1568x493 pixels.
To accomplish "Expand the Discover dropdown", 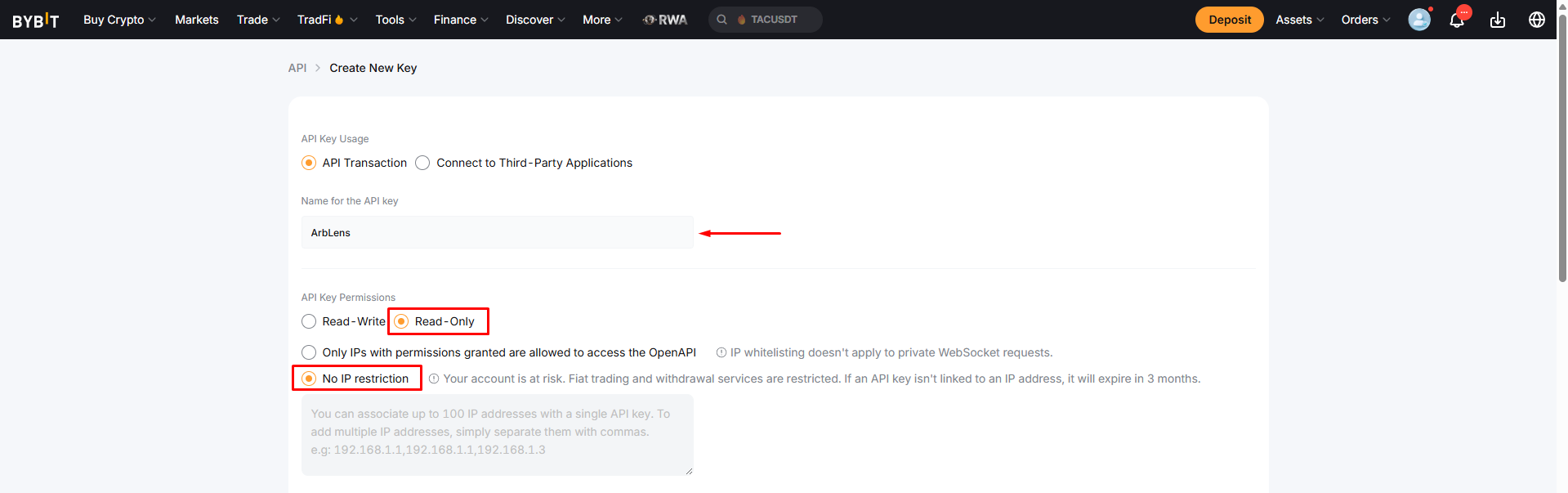I will coord(535,20).
